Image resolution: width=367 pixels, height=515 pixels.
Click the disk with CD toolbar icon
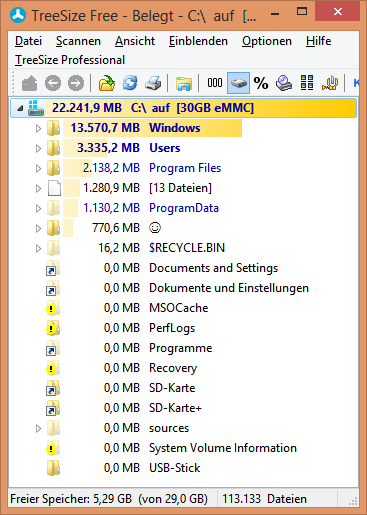point(284,83)
